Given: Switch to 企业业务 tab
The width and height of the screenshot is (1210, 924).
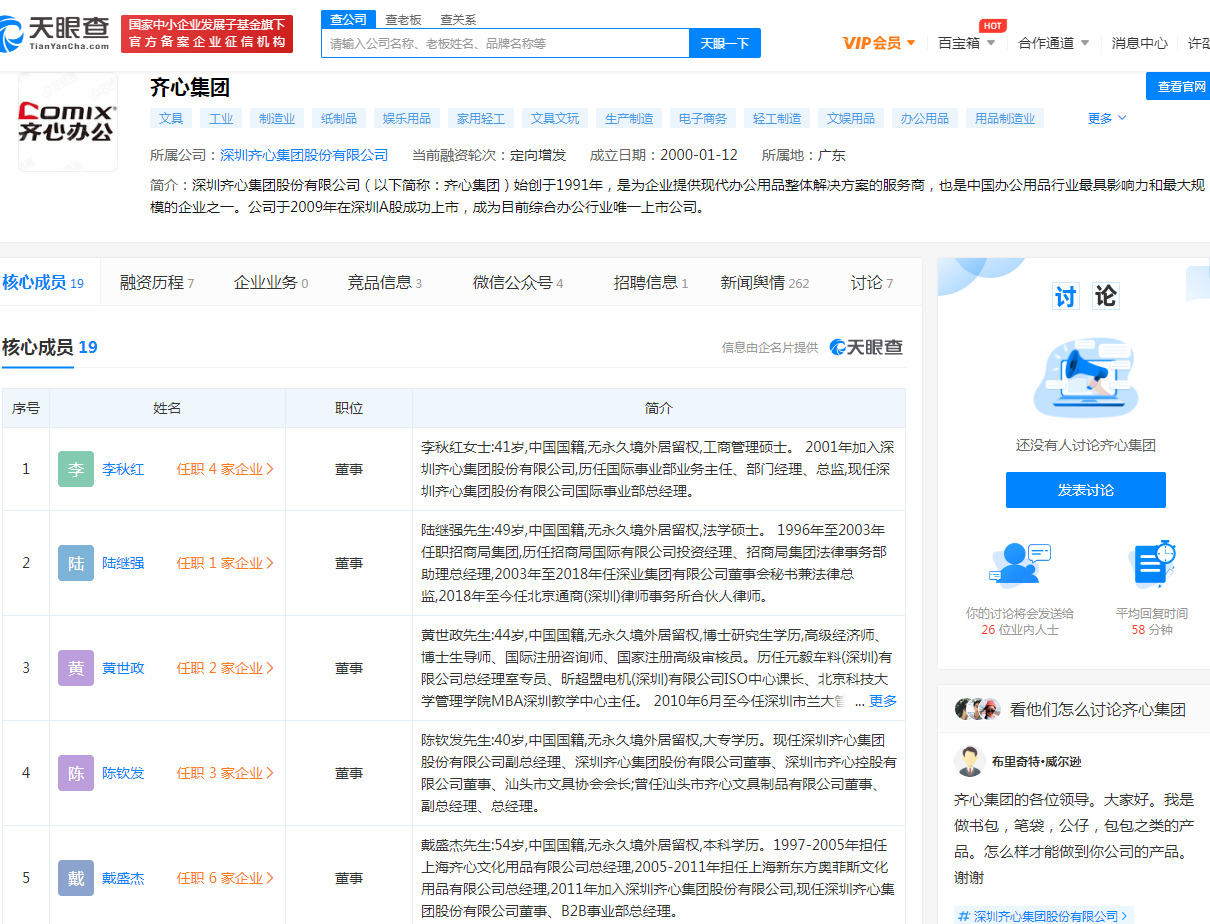Looking at the screenshot, I should click(271, 283).
